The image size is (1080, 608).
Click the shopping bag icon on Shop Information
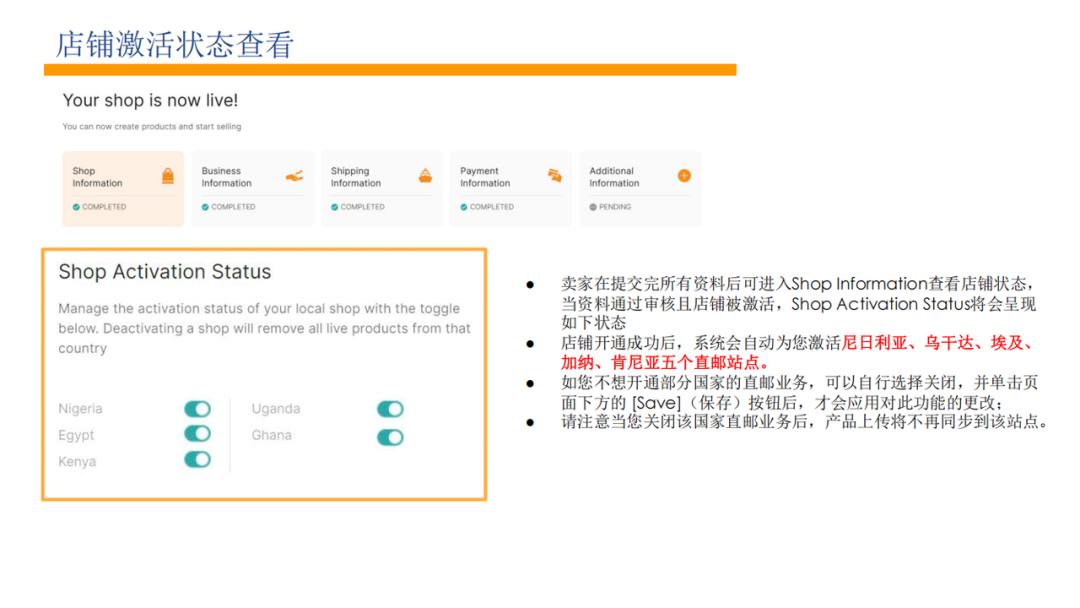coord(167,177)
